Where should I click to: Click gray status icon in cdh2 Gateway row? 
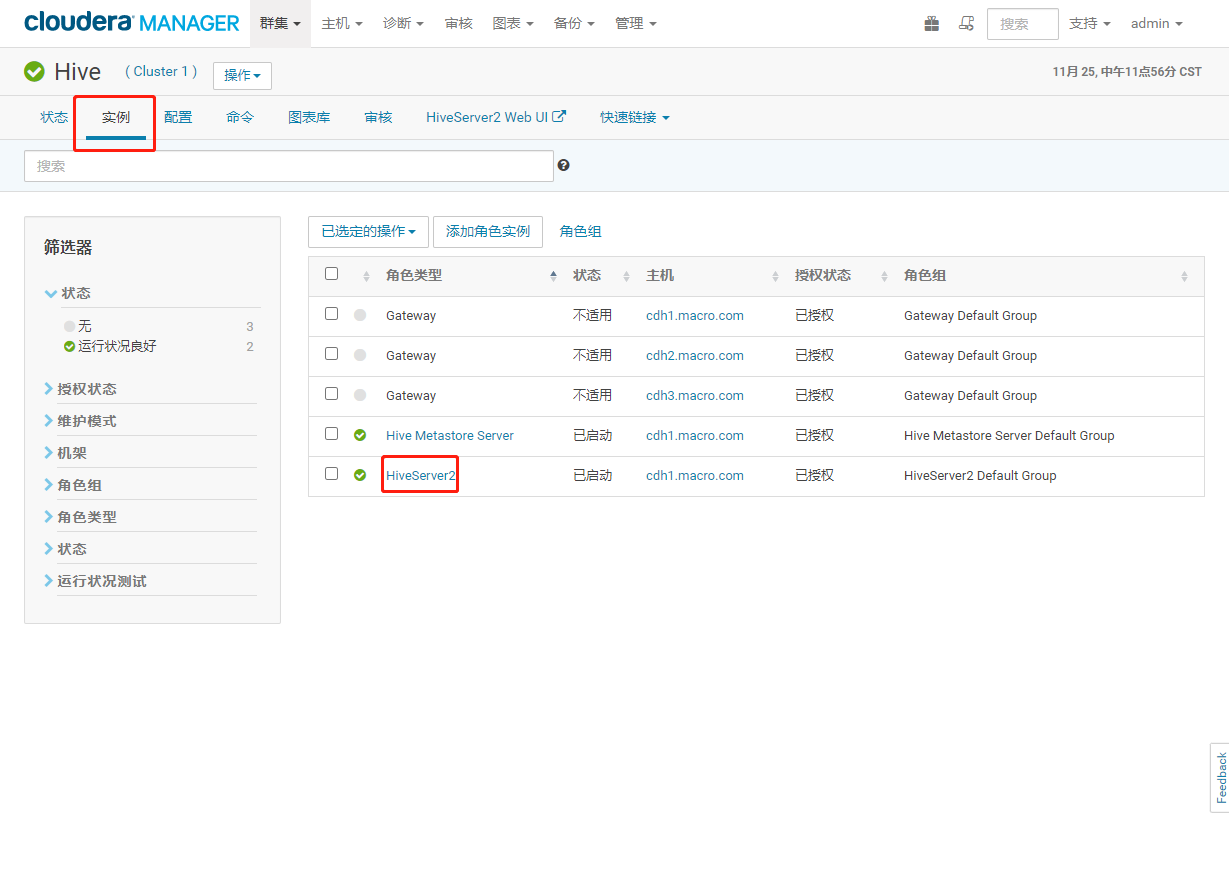pos(360,355)
